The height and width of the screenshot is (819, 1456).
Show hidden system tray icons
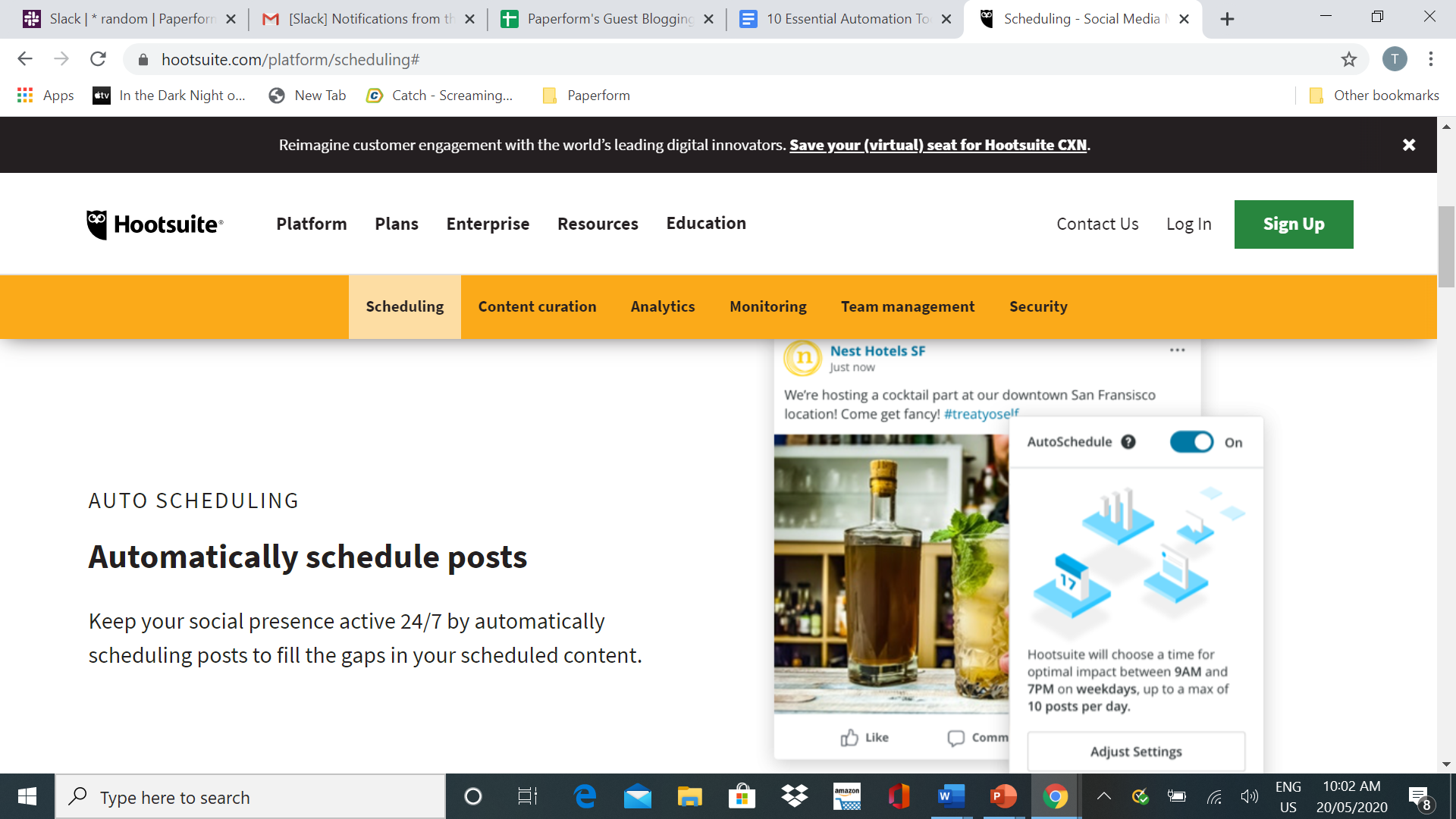point(1104,796)
